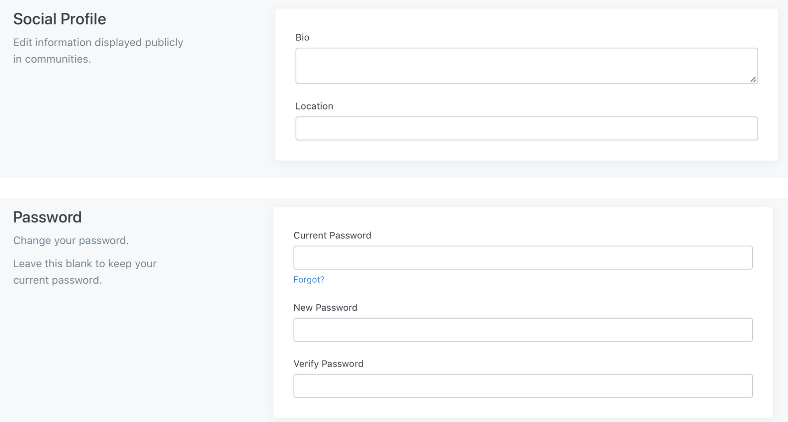Click the empty area below the Location field
This screenshot has width=788, height=422.
[x=526, y=151]
